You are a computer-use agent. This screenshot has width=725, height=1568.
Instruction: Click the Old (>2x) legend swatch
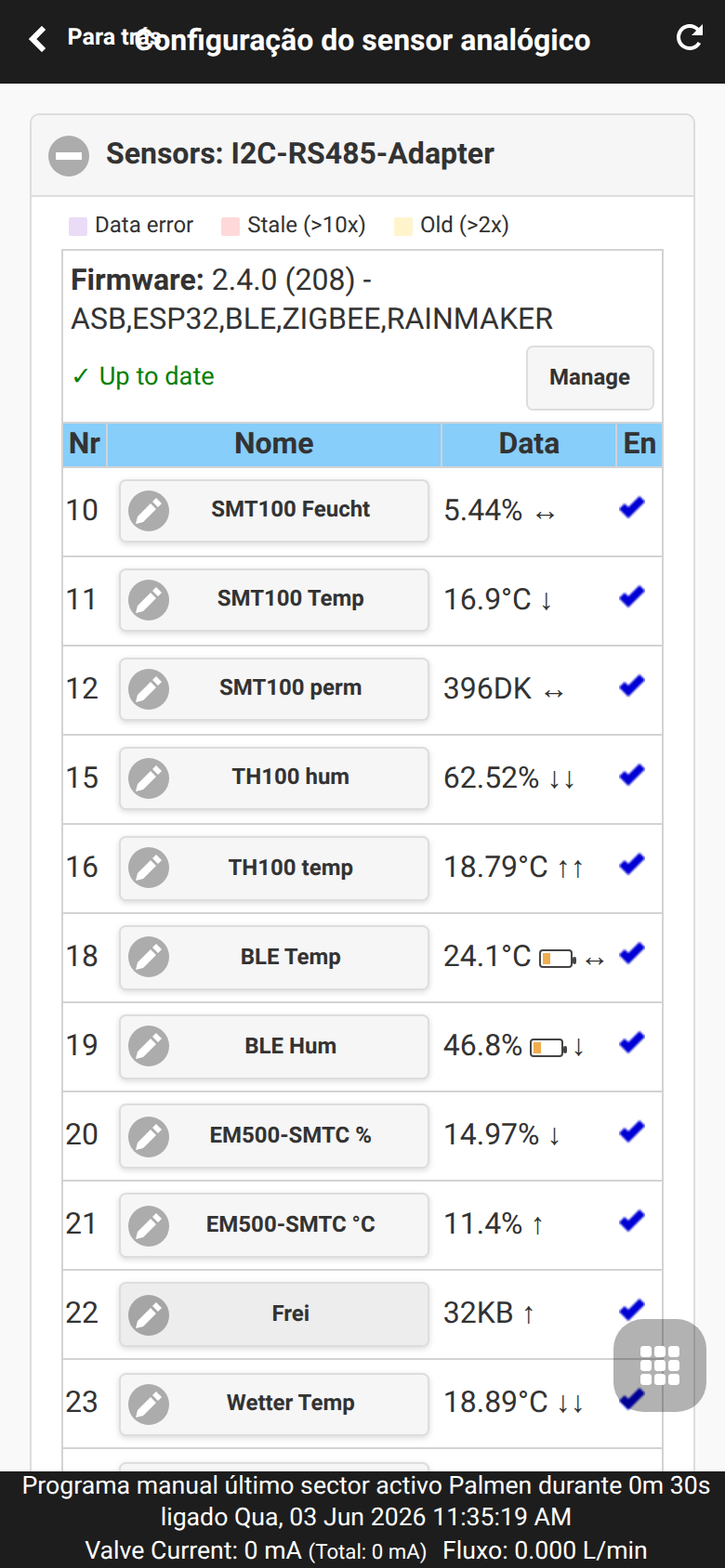(x=402, y=226)
